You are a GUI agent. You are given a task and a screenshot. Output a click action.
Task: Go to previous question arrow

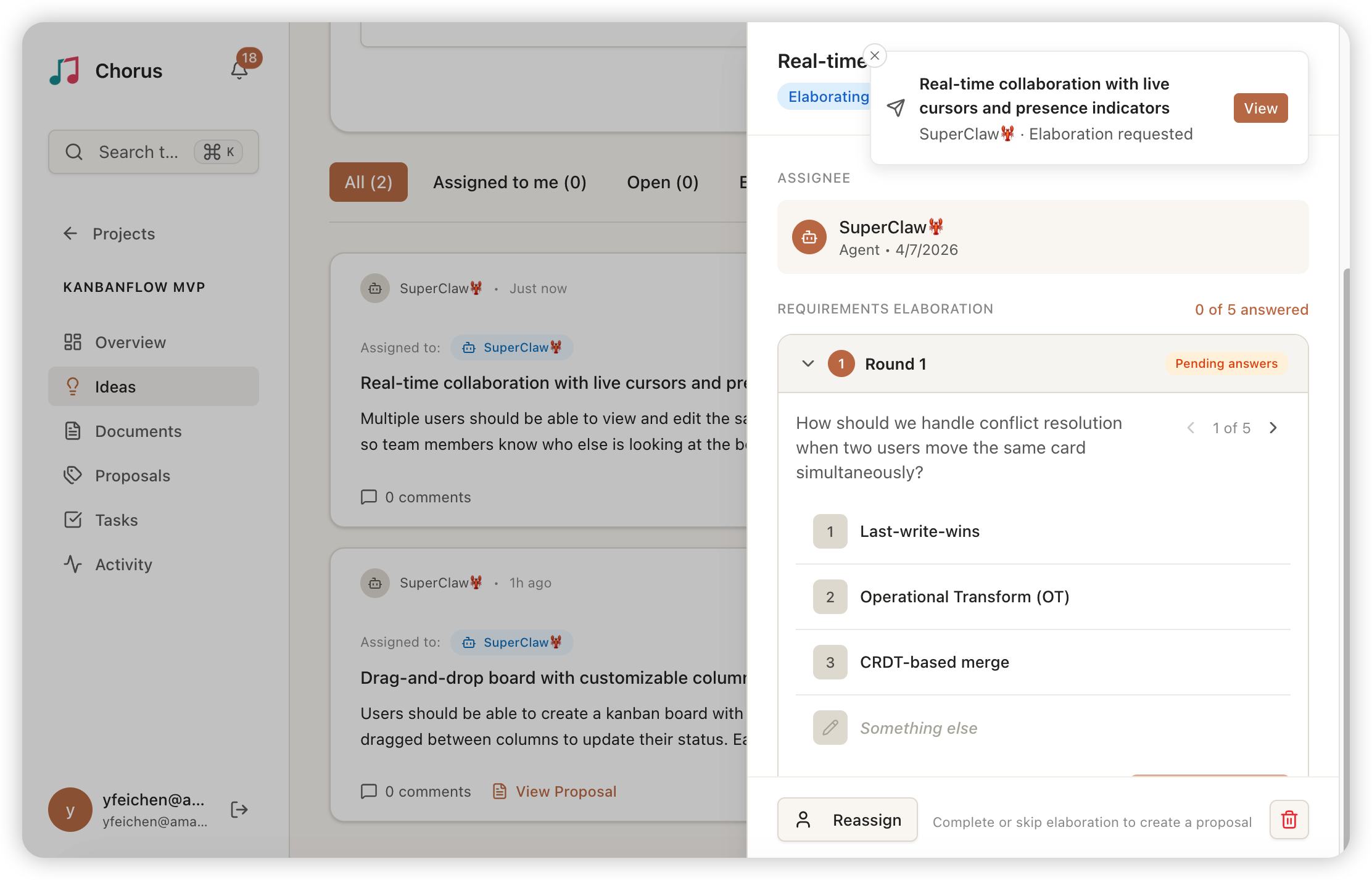pos(1191,428)
